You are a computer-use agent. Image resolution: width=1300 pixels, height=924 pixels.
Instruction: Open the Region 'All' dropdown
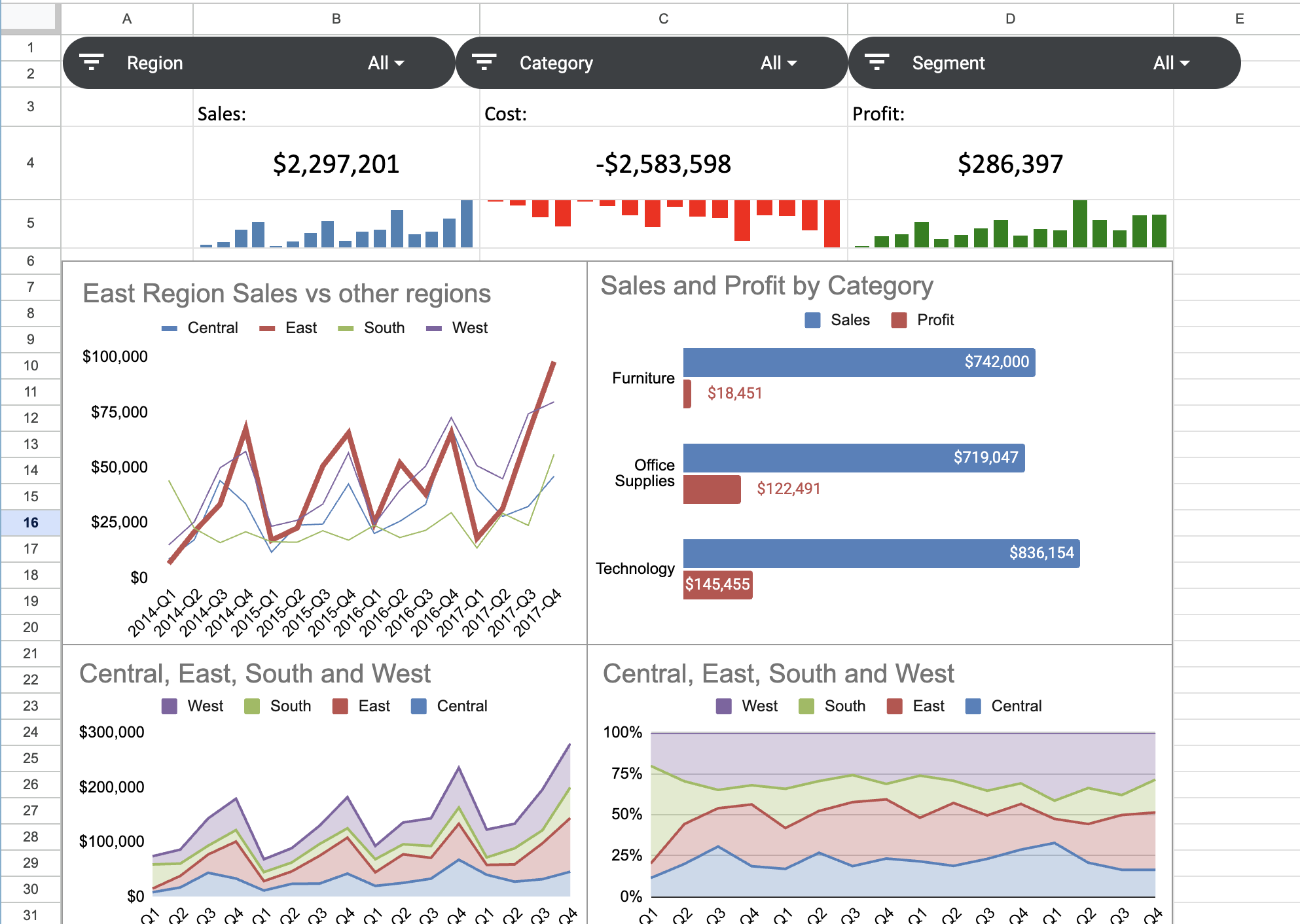[386, 63]
